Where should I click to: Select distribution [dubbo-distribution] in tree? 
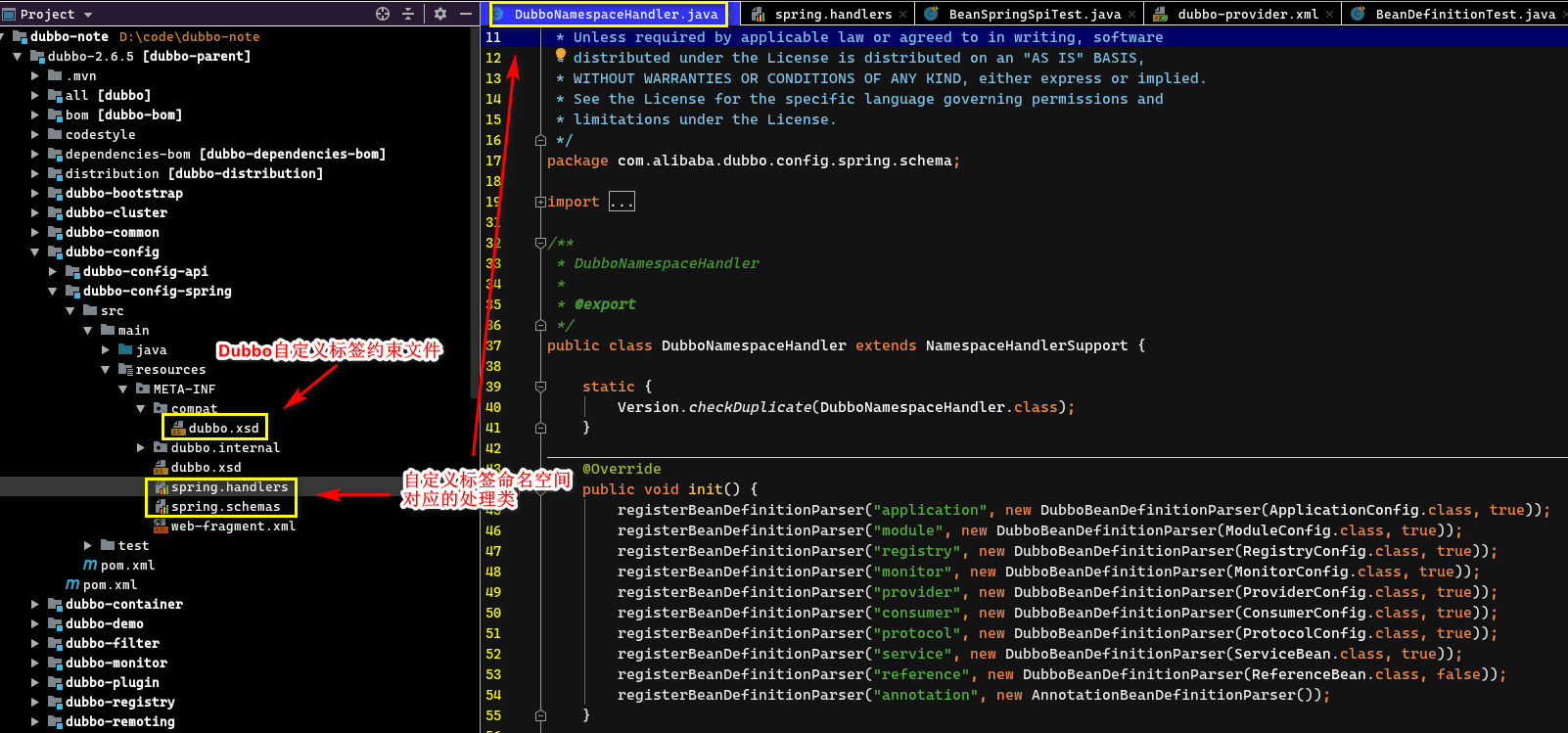[194, 173]
